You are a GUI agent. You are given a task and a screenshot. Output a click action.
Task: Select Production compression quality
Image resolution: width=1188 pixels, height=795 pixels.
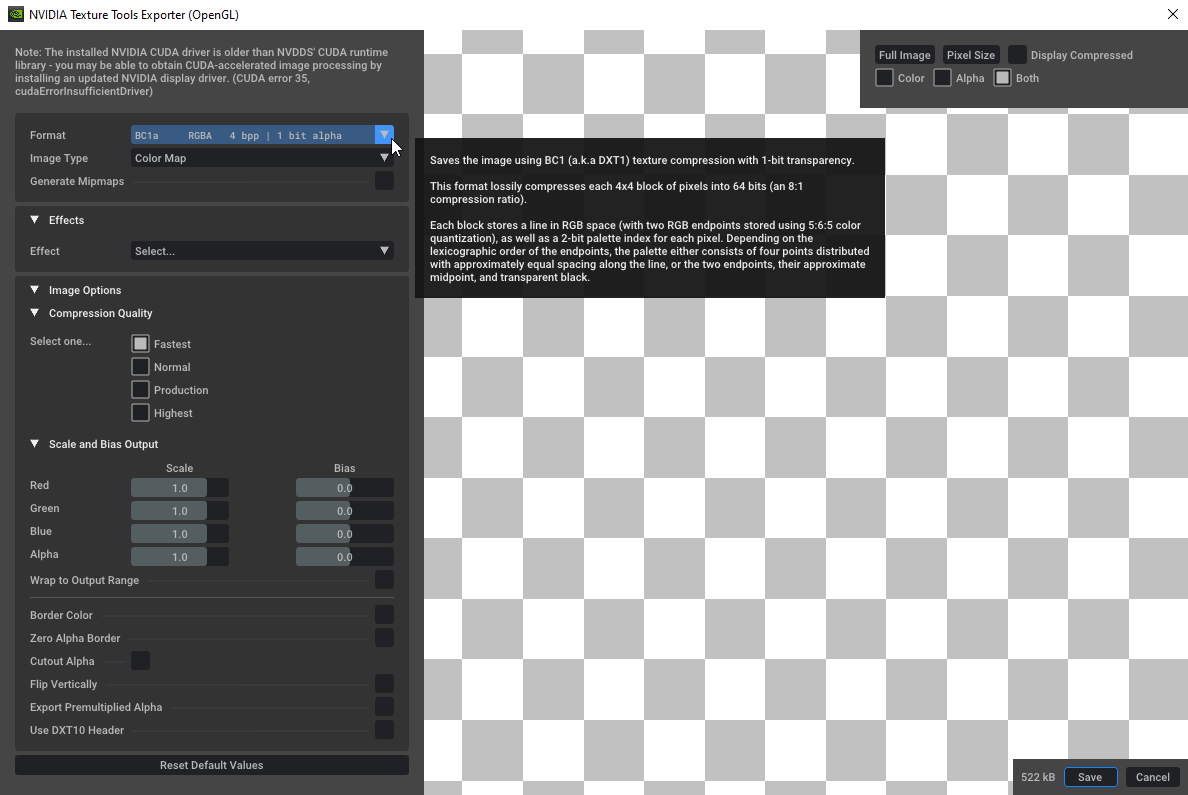coord(140,390)
